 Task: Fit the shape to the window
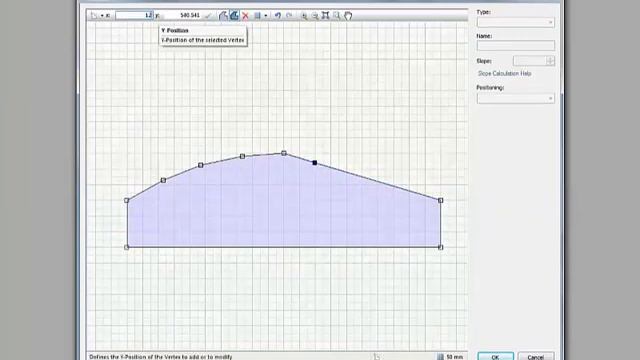pos(325,16)
